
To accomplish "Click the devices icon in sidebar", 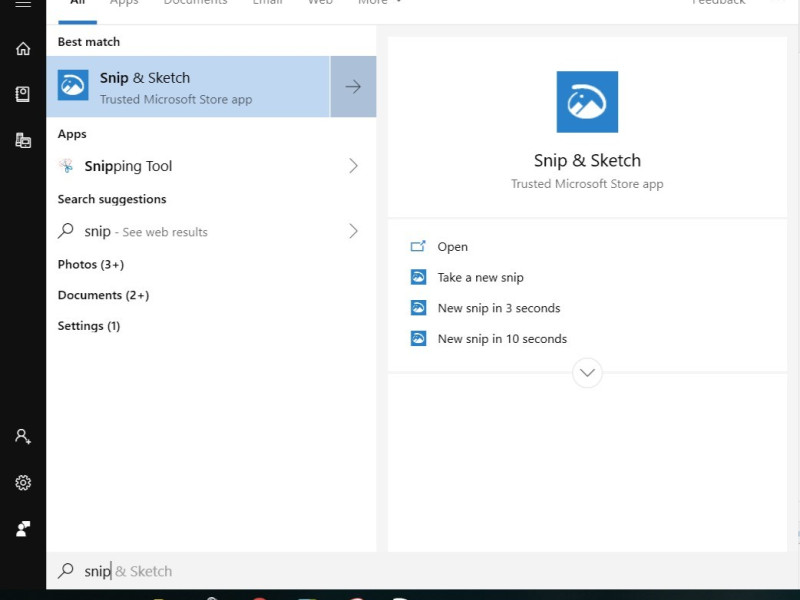I will pyautogui.click(x=23, y=140).
